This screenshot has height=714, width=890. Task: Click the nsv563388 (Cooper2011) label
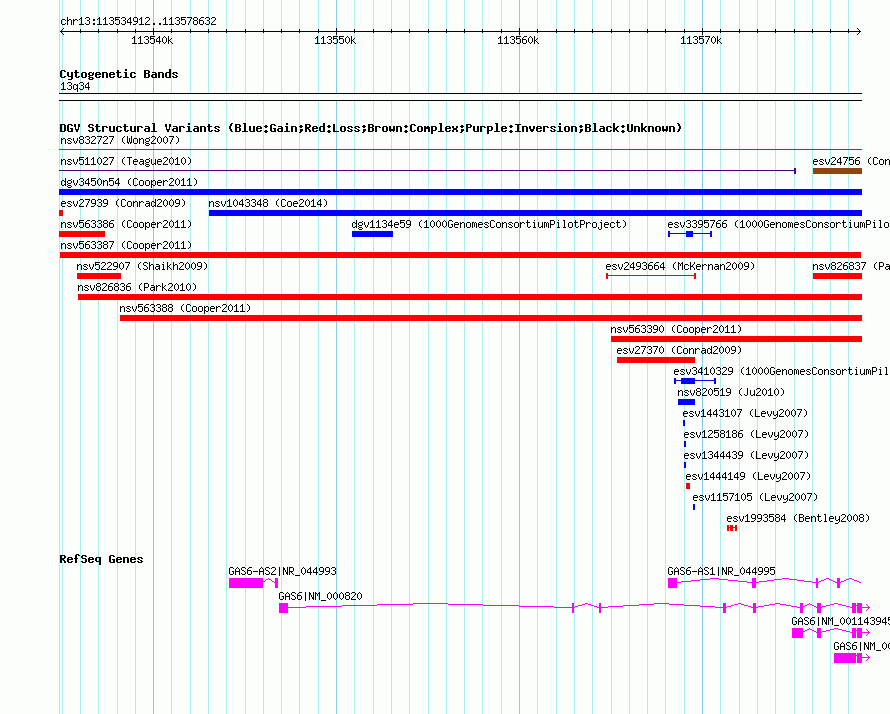185,308
